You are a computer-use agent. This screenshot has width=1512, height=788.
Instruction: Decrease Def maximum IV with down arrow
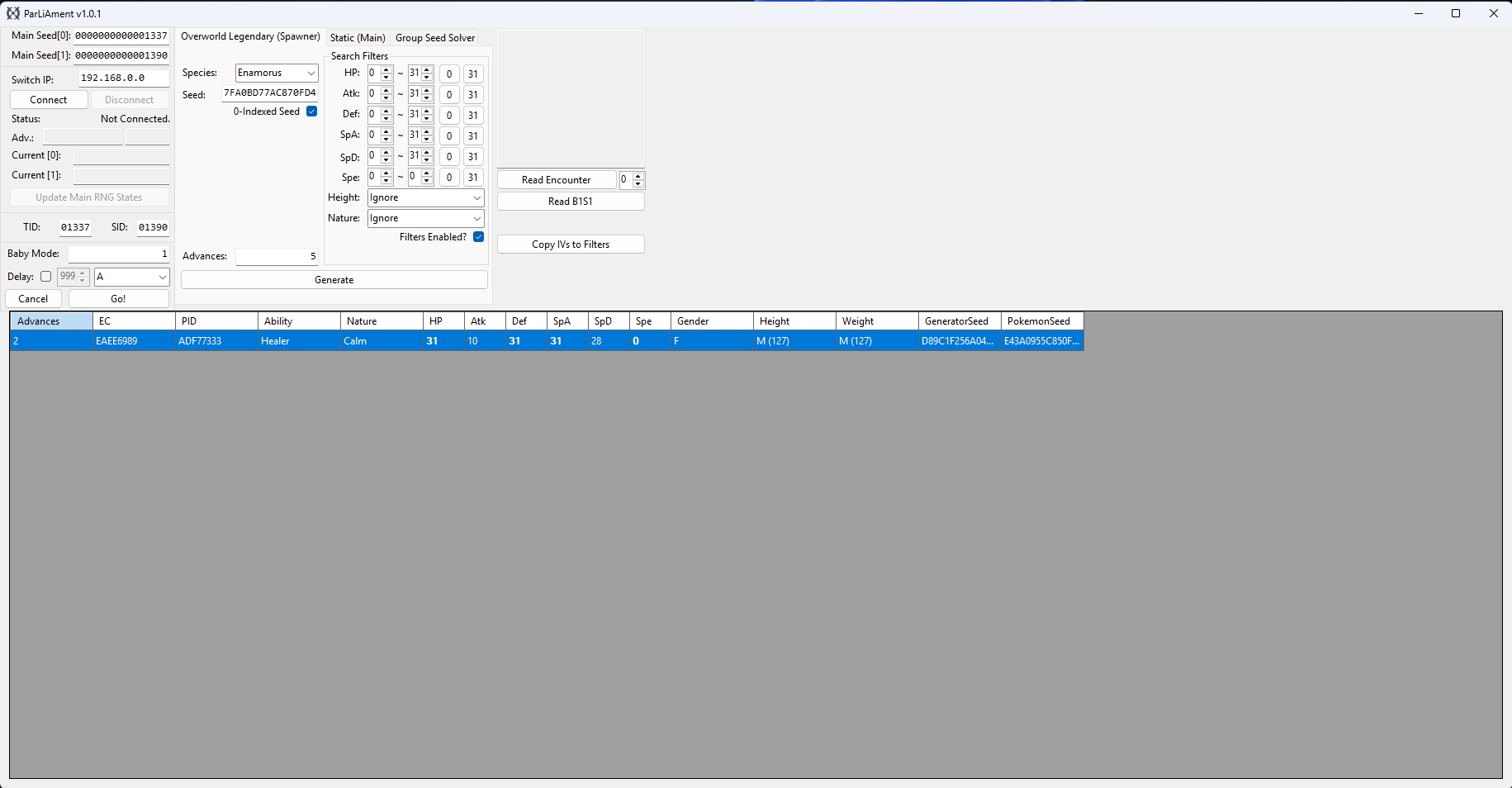(x=427, y=118)
